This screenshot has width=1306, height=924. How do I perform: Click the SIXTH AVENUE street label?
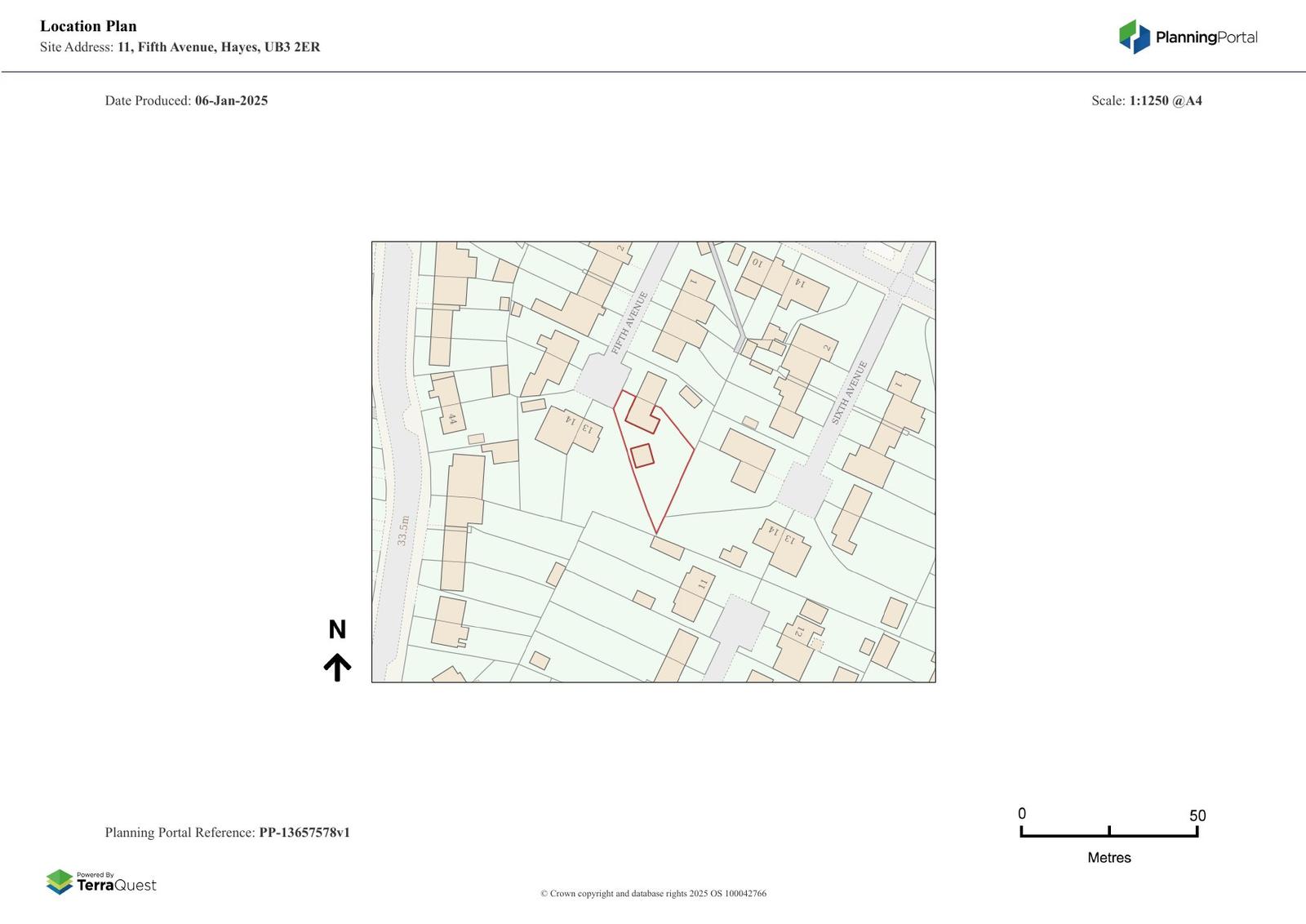pos(849,393)
